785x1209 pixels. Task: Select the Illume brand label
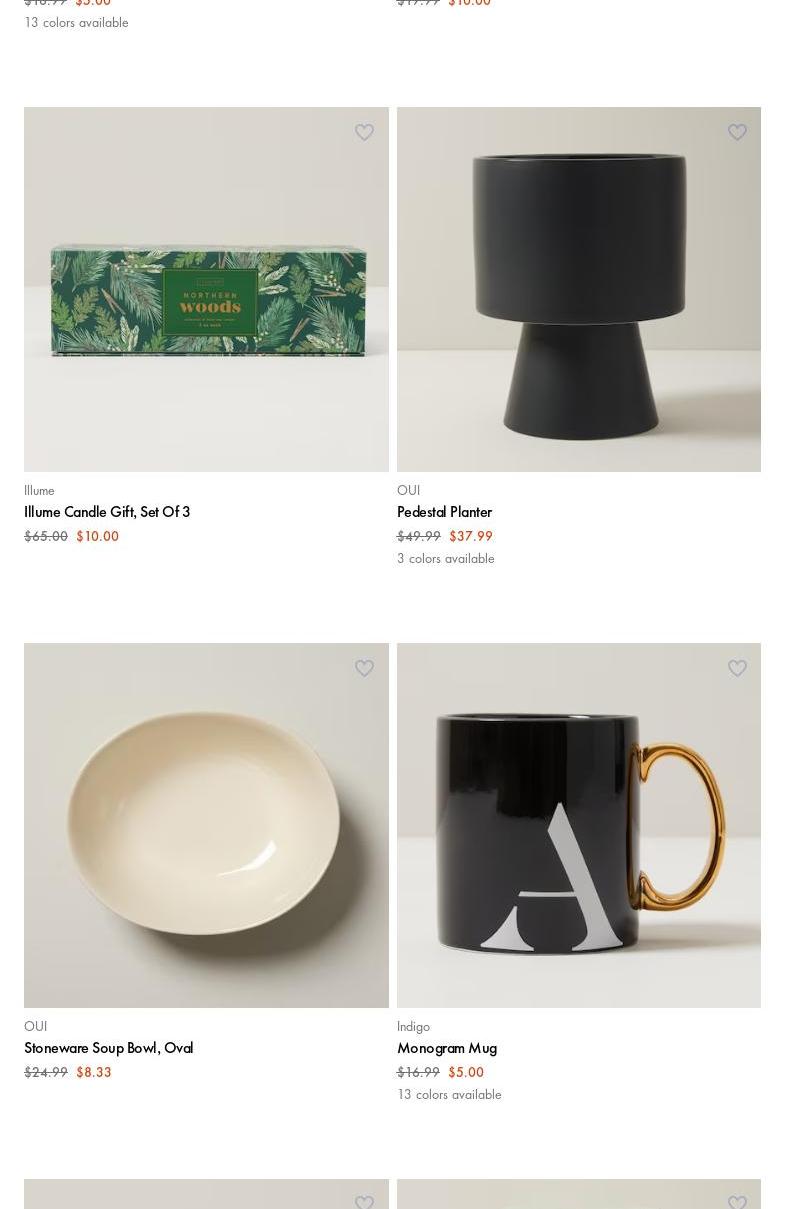click(39, 490)
